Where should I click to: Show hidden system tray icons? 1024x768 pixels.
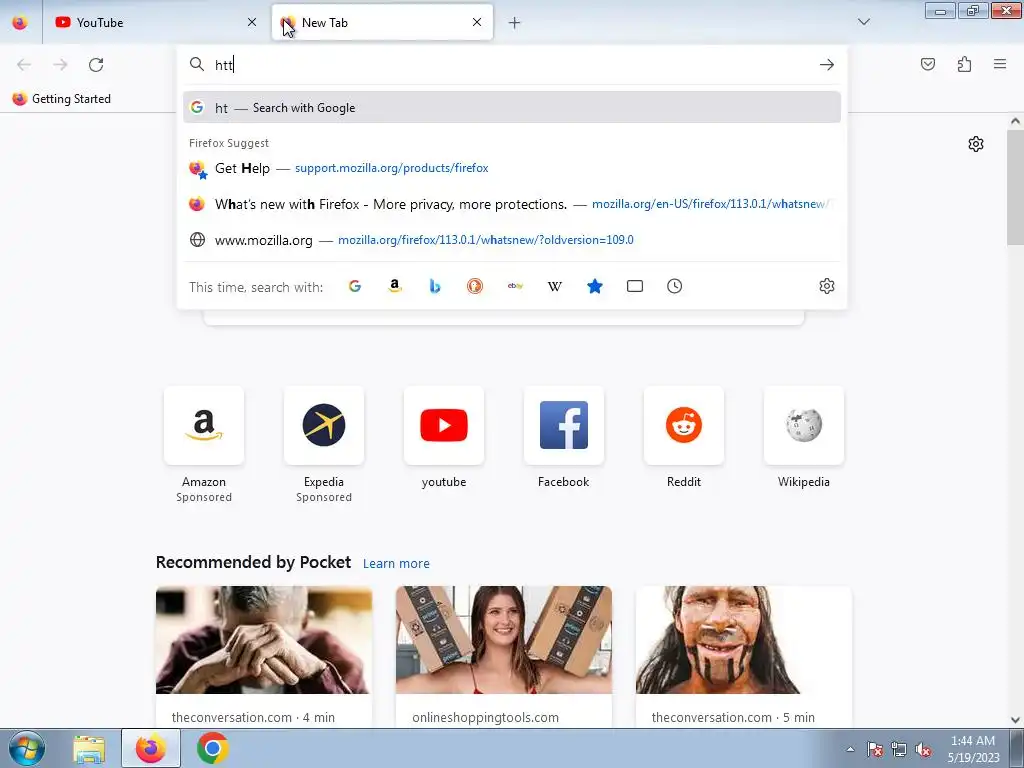(850, 749)
